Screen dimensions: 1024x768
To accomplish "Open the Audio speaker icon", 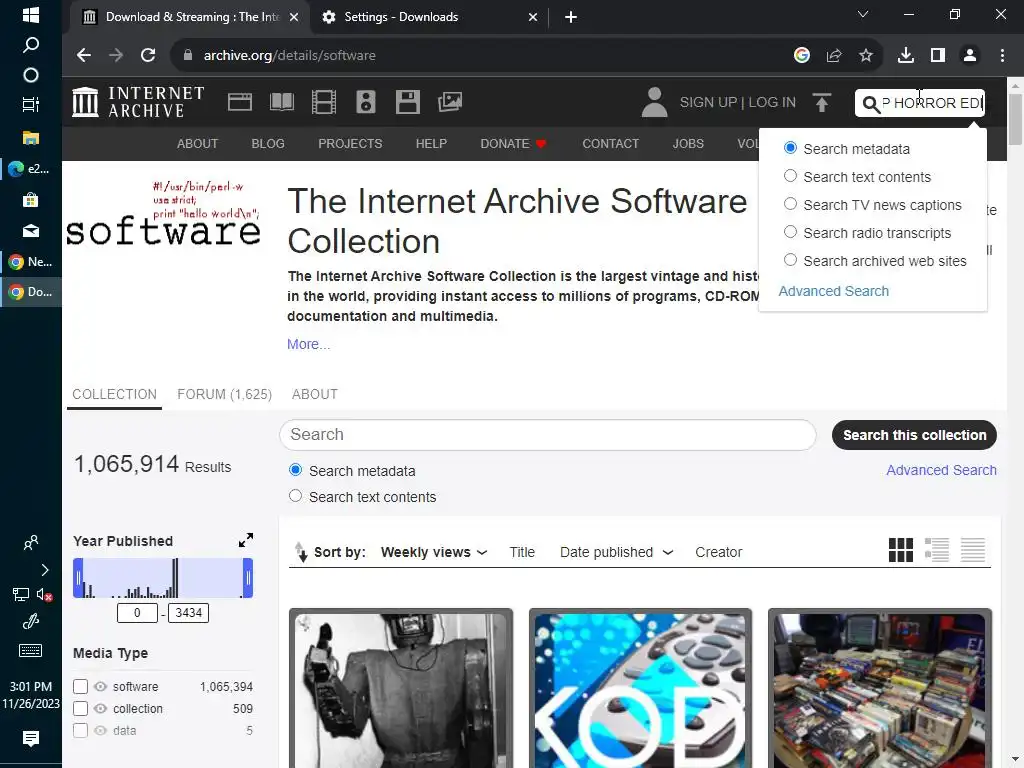I will pyautogui.click(x=366, y=102).
